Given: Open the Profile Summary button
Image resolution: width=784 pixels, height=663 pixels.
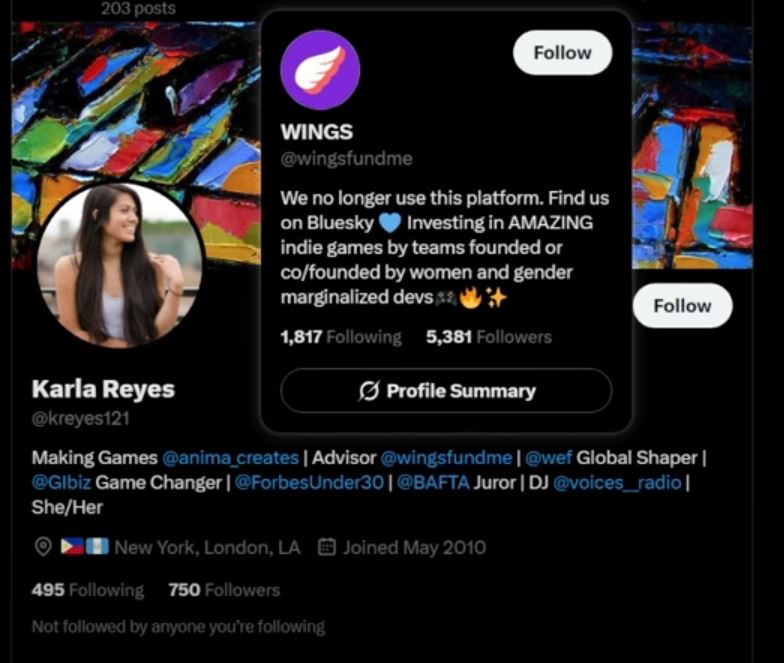Looking at the screenshot, I should [x=446, y=391].
